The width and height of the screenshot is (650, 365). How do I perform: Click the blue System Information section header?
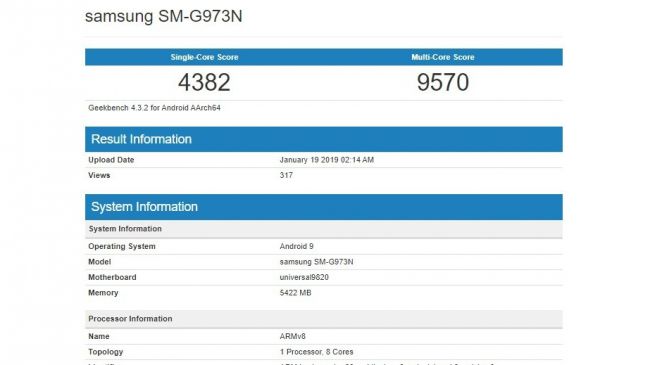pyautogui.click(x=324, y=207)
